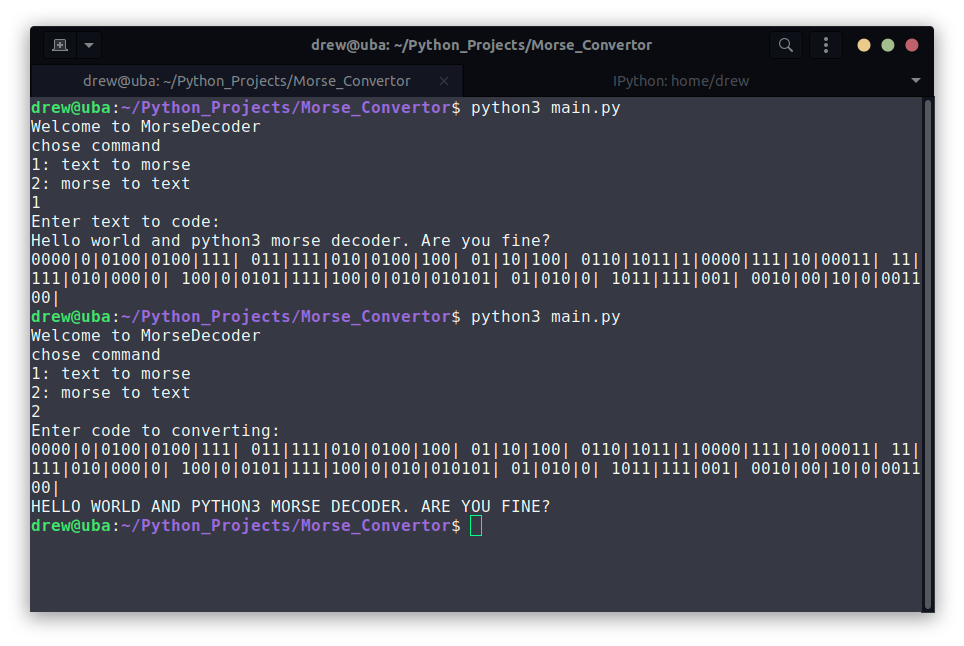Open the three-dot application menu
Image resolution: width=964 pixels, height=646 pixels.
(825, 44)
